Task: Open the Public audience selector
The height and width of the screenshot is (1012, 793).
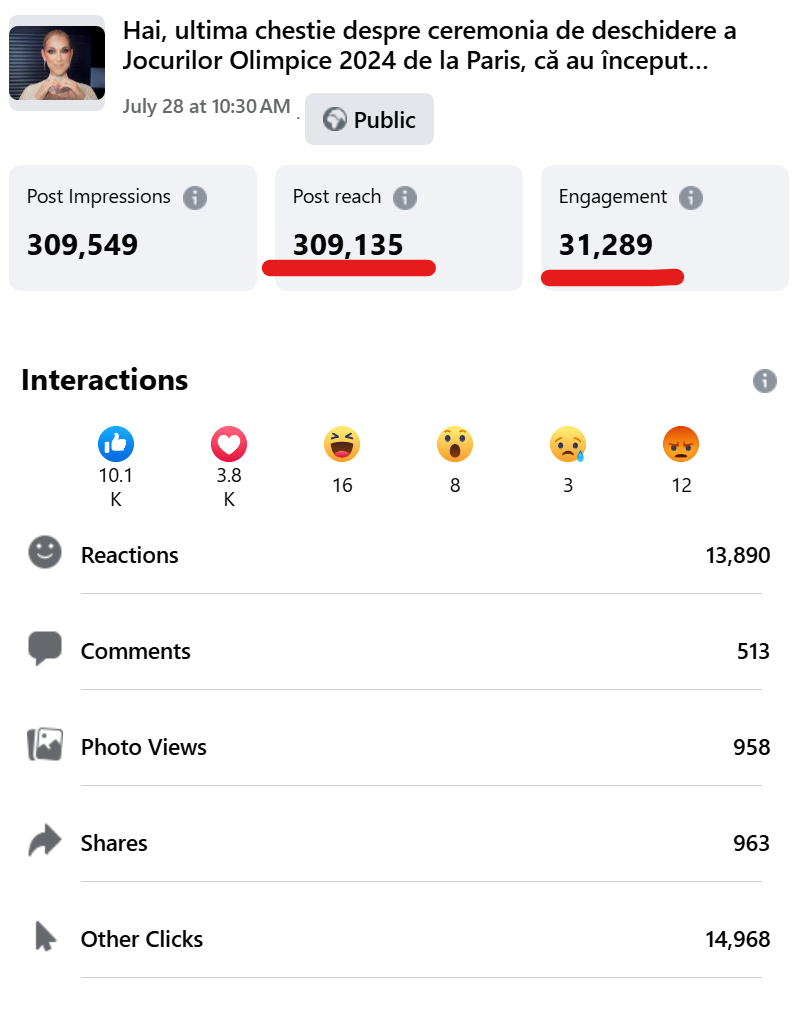Action: pos(370,120)
